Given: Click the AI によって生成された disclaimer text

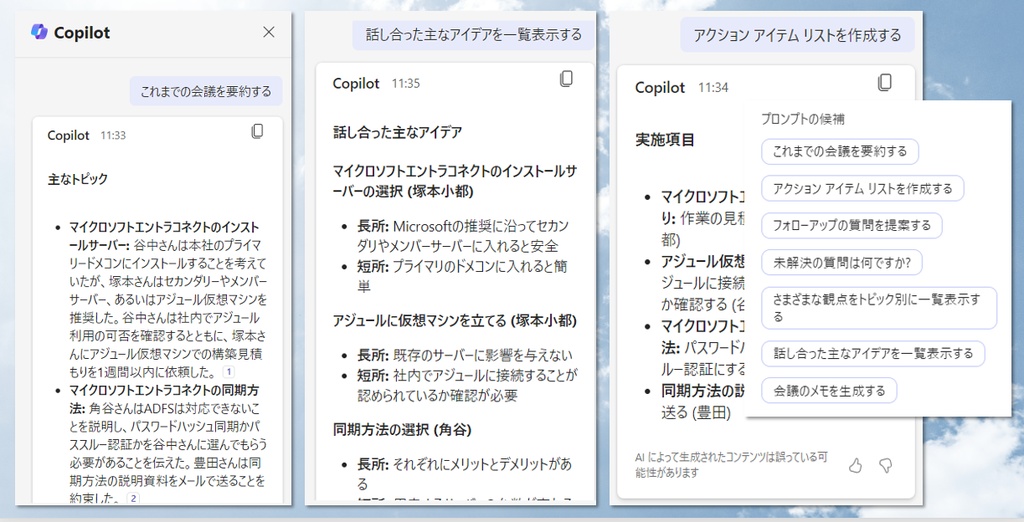Looking at the screenshot, I should (x=731, y=465).
